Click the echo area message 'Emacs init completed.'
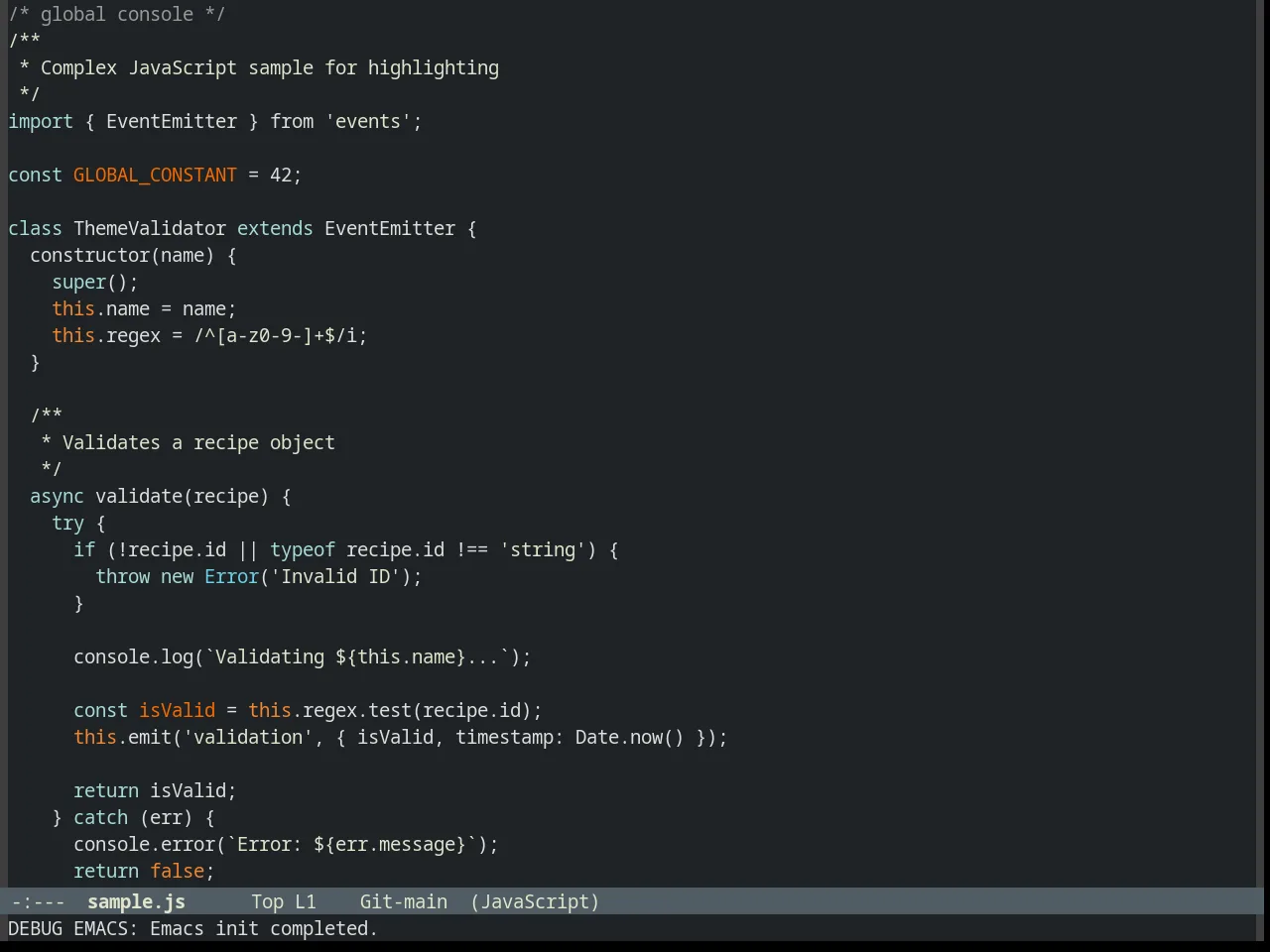The height and width of the screenshot is (952, 1270). (x=264, y=928)
